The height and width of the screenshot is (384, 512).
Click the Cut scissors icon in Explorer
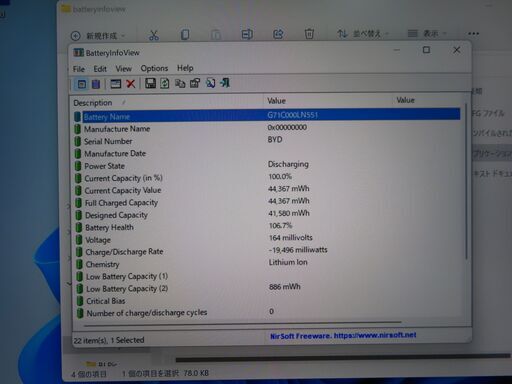coord(154,35)
